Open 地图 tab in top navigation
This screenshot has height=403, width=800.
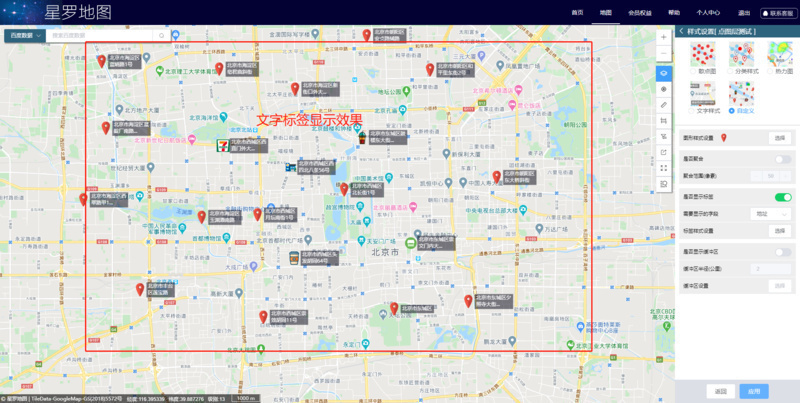click(606, 13)
